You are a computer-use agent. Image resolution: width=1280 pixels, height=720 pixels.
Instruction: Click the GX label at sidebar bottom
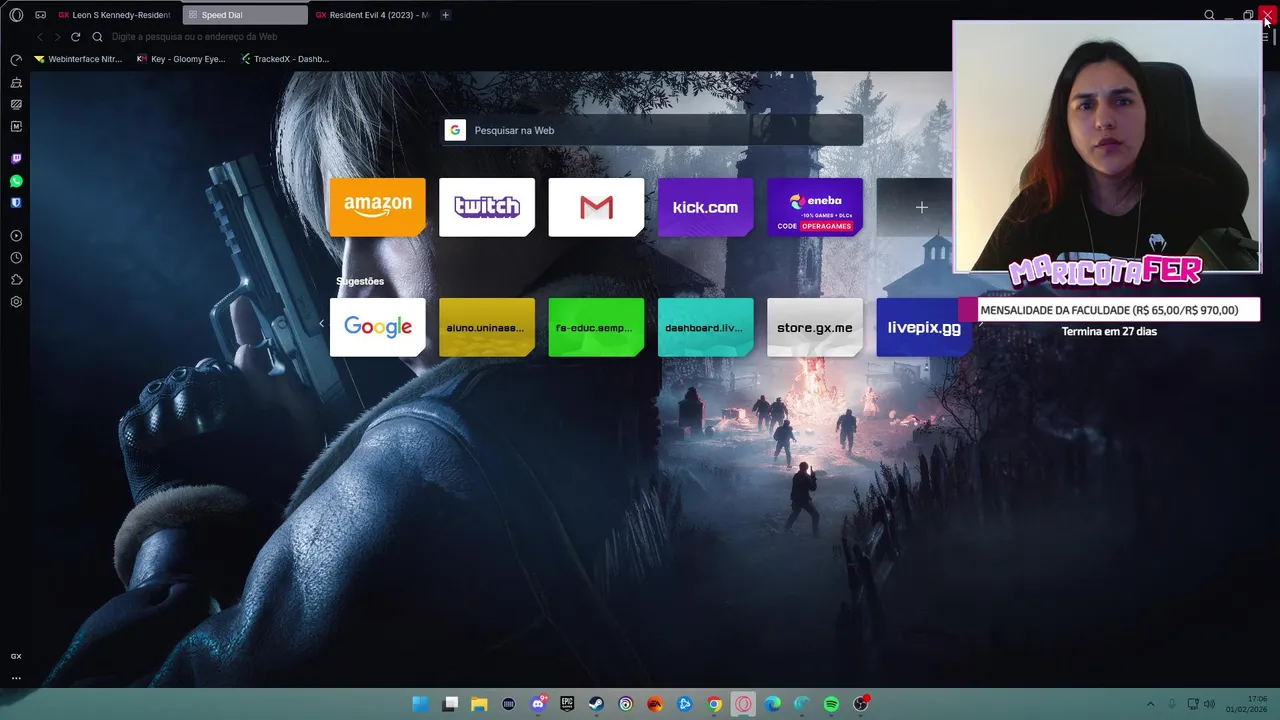click(16, 656)
